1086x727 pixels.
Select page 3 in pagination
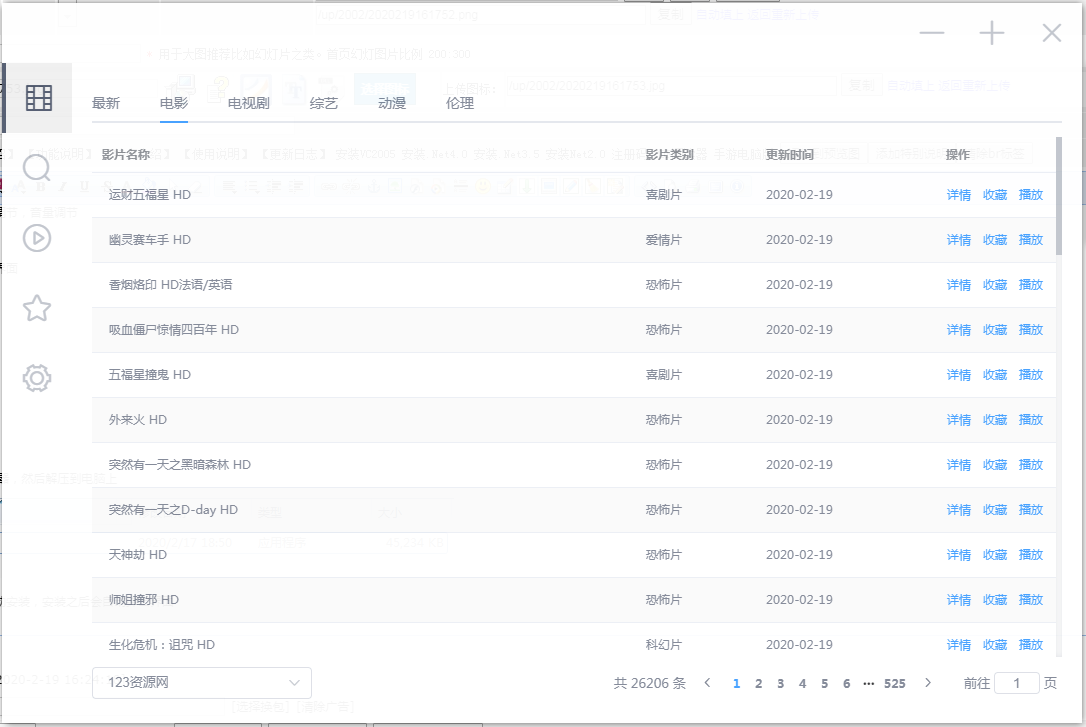tap(780, 684)
